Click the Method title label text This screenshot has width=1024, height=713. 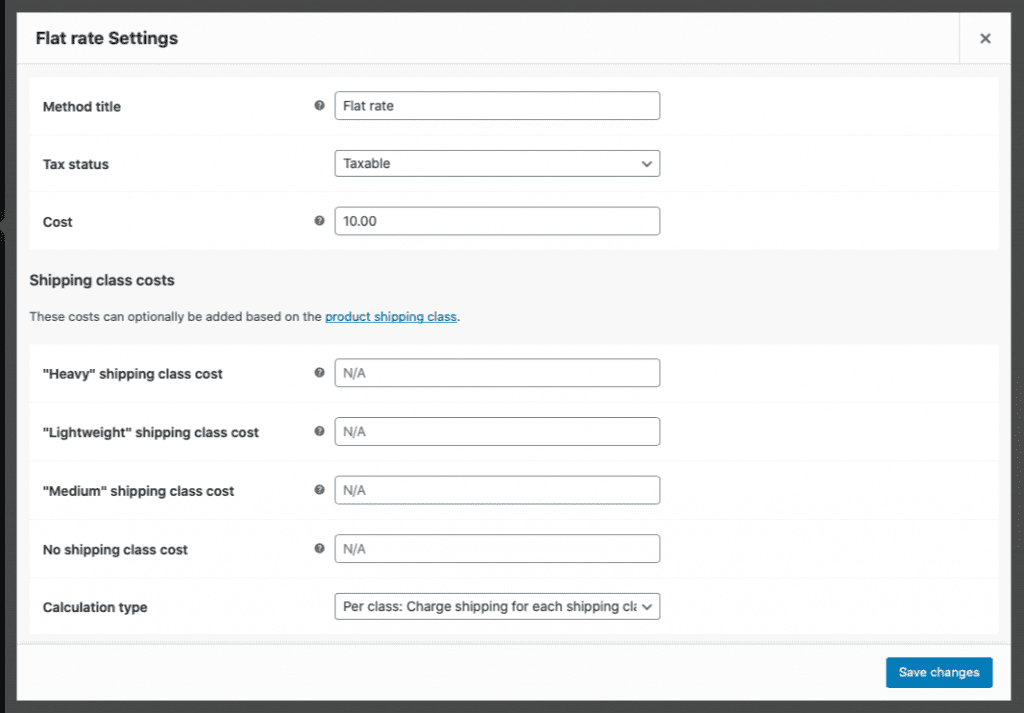[82, 107]
